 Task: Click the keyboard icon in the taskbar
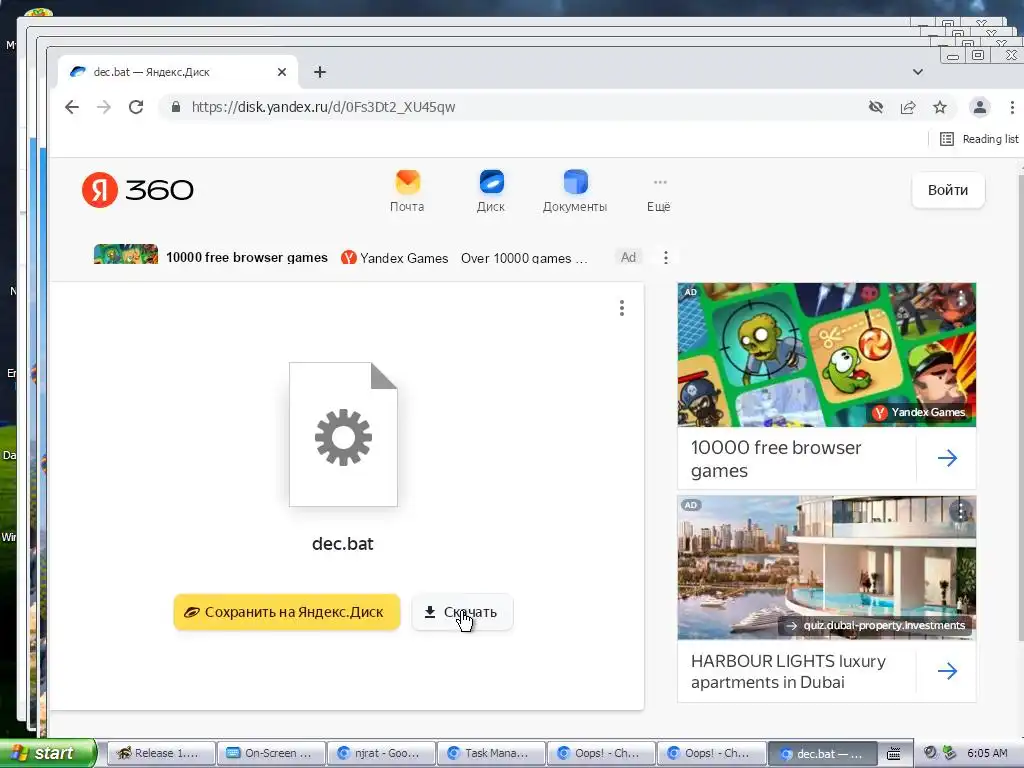[x=894, y=754]
